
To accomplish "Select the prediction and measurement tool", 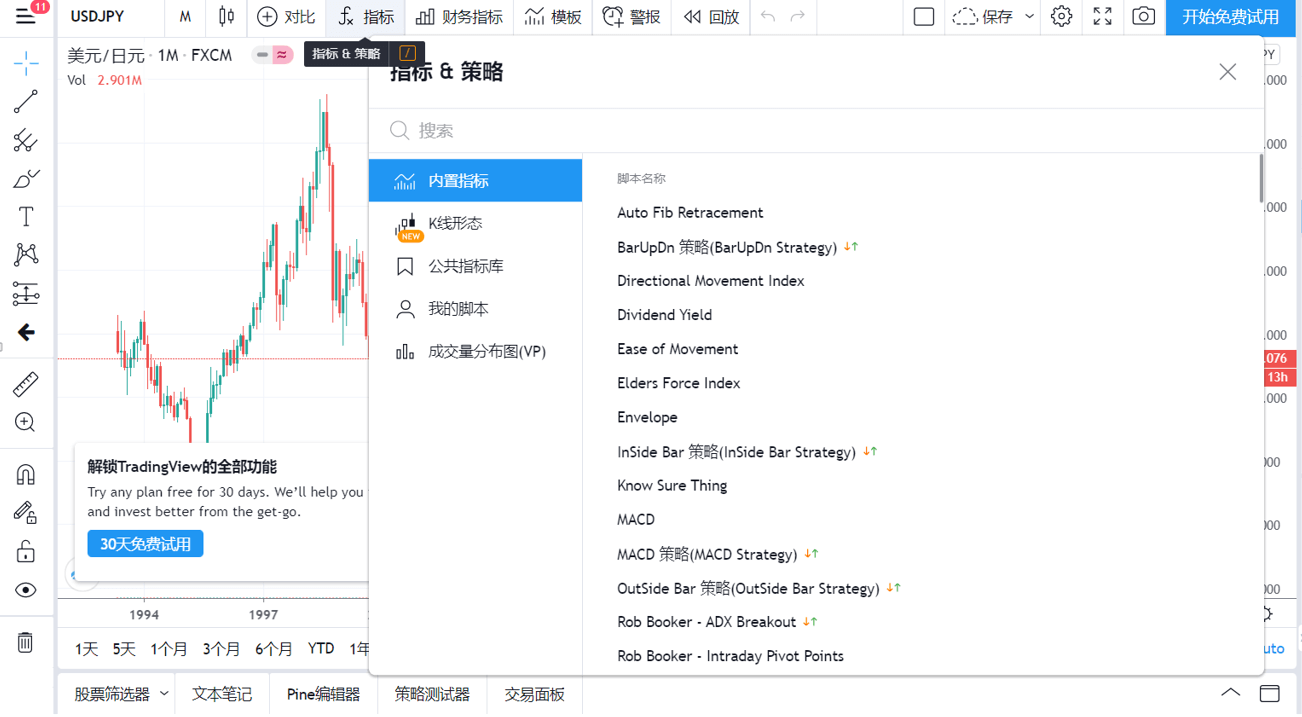I will tap(26, 293).
